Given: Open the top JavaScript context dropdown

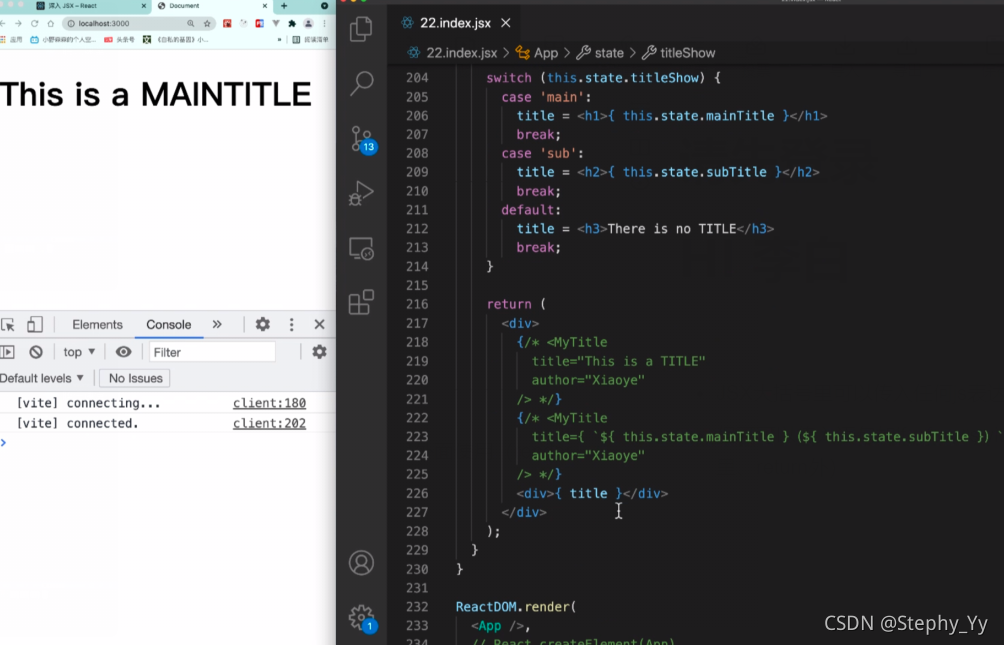Looking at the screenshot, I should click(79, 352).
